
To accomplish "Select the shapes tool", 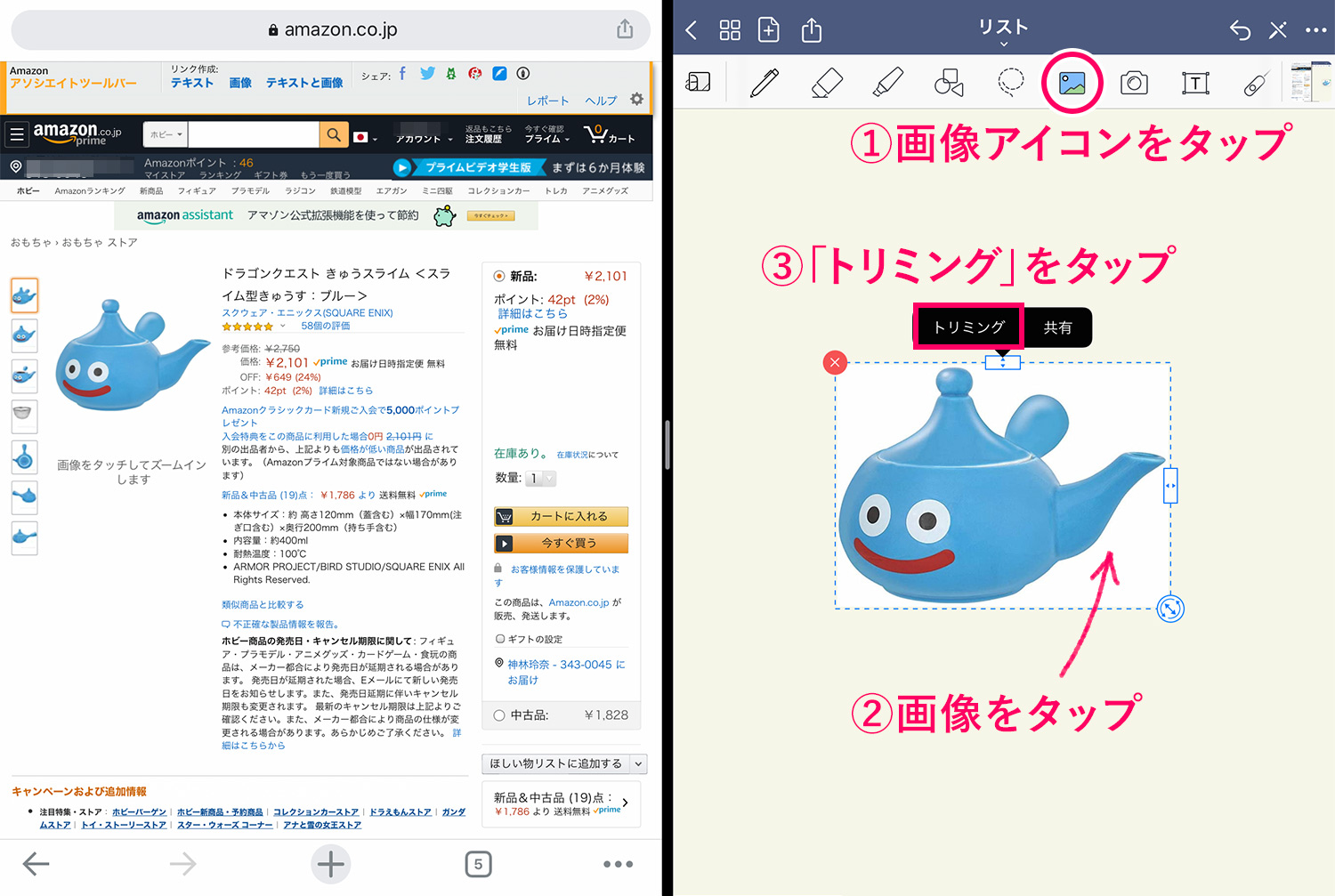I will [949, 83].
